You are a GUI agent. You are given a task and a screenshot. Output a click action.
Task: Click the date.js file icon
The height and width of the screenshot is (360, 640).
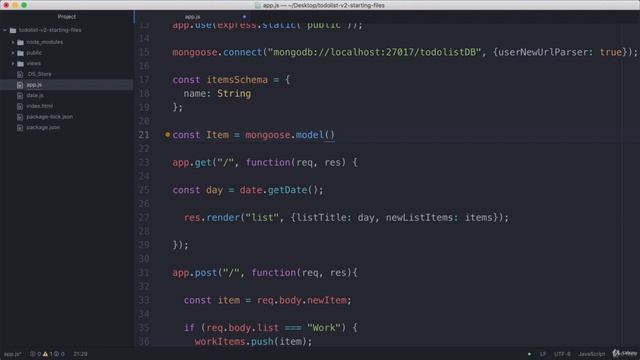pos(20,96)
